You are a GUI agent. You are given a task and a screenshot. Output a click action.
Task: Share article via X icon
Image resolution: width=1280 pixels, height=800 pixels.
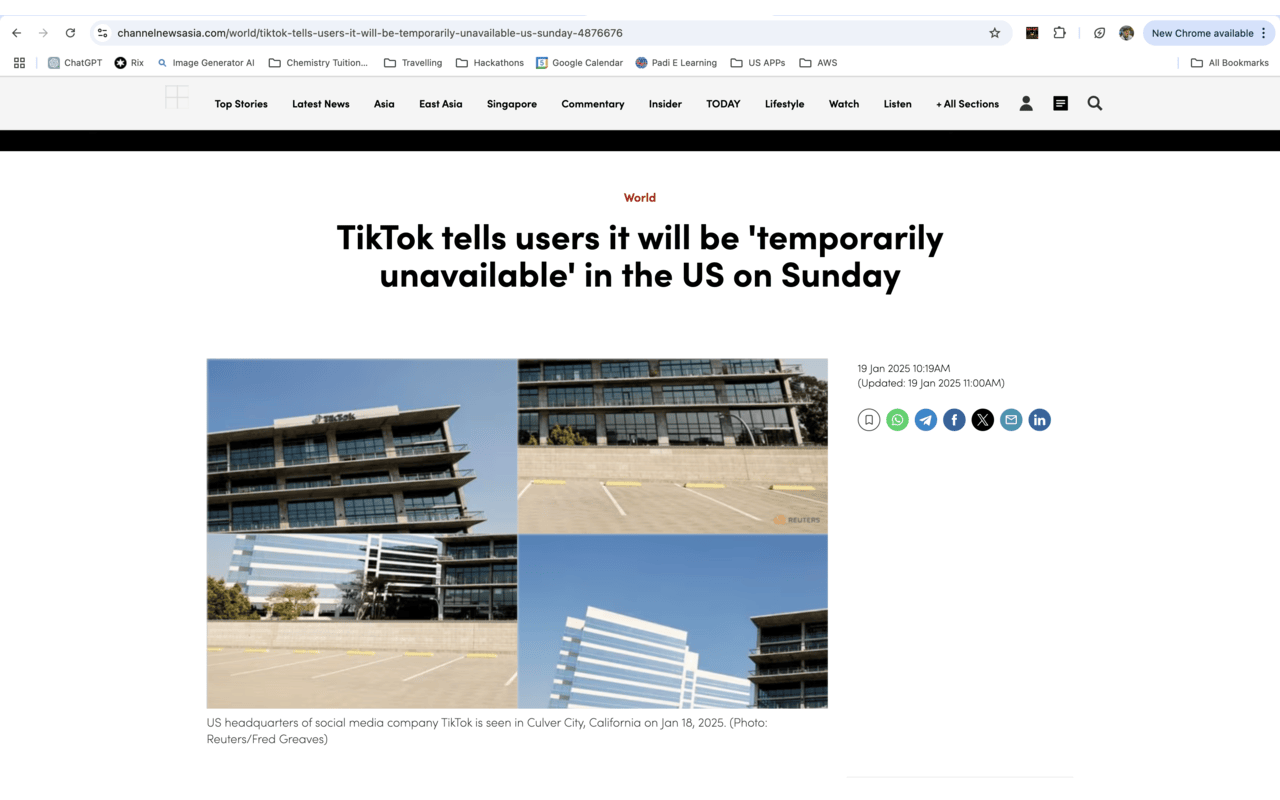click(x=983, y=420)
